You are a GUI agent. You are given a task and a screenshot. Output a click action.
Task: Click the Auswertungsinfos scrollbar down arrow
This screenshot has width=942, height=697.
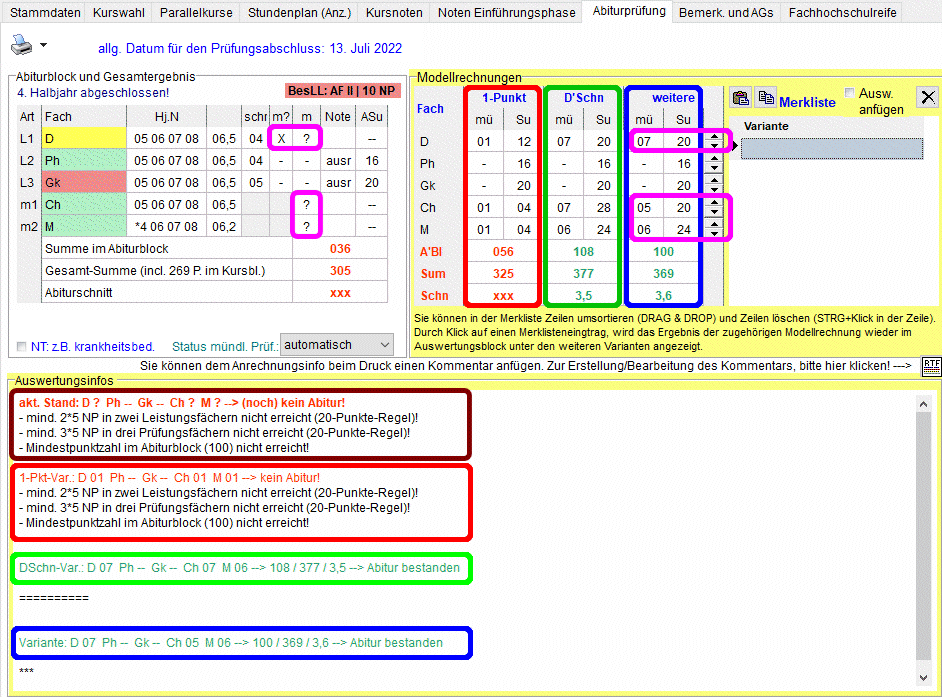pyautogui.click(x=924, y=677)
